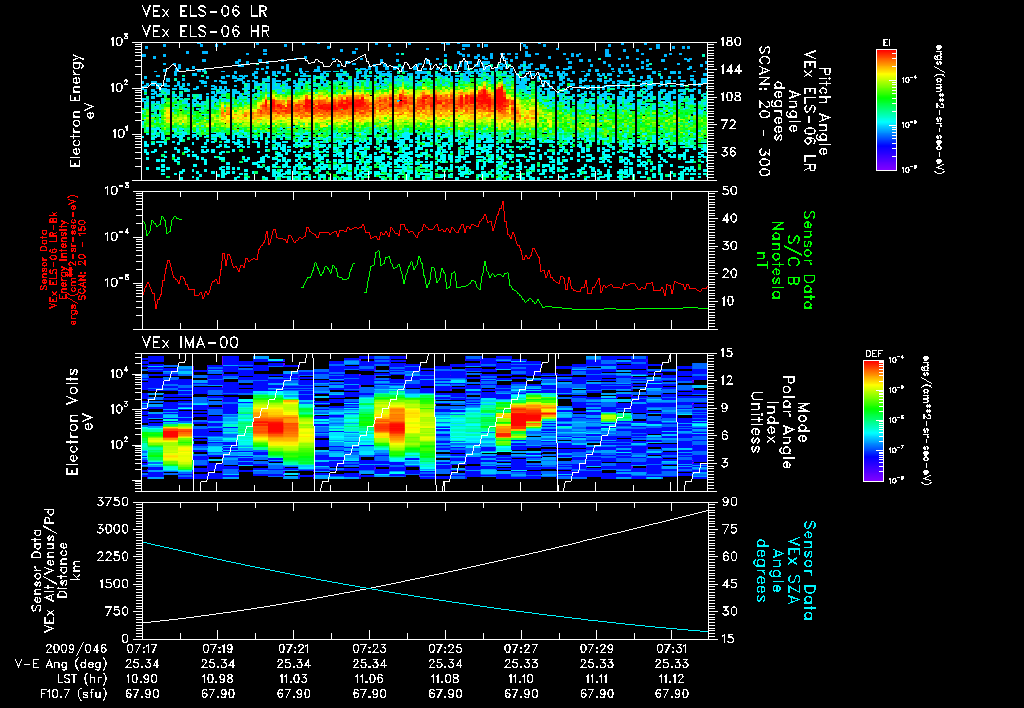Click the 50 nT tick label
Image resolution: width=1024 pixels, height=708 pixels.
point(727,191)
